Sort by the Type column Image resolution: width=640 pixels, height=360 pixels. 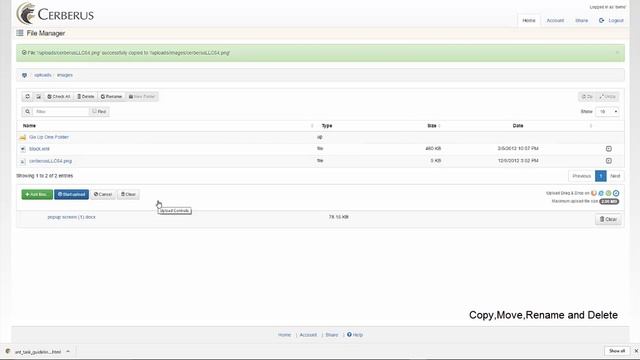tap(327, 126)
